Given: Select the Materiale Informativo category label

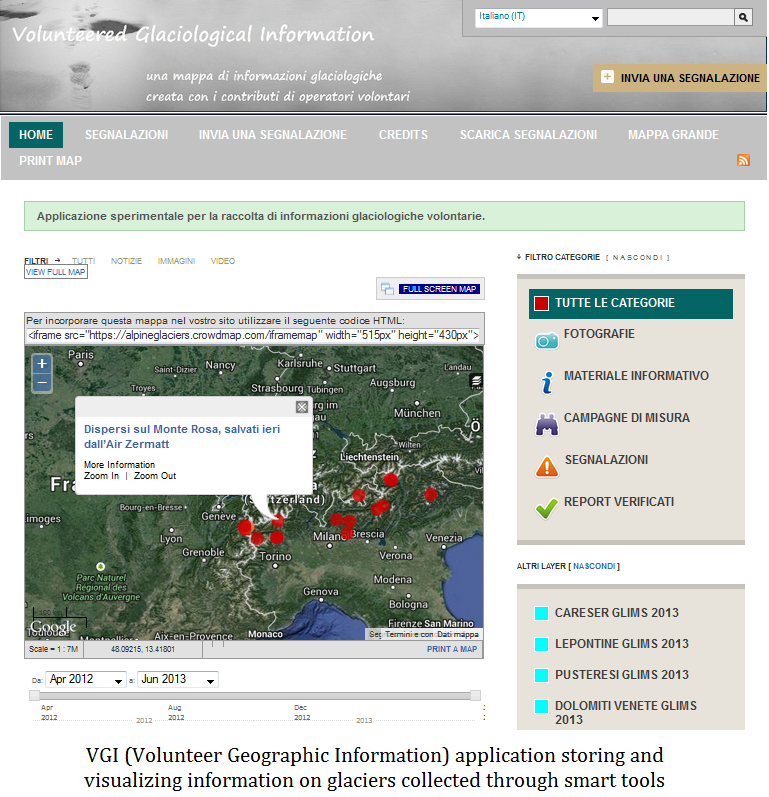Looking at the screenshot, I should (x=636, y=376).
